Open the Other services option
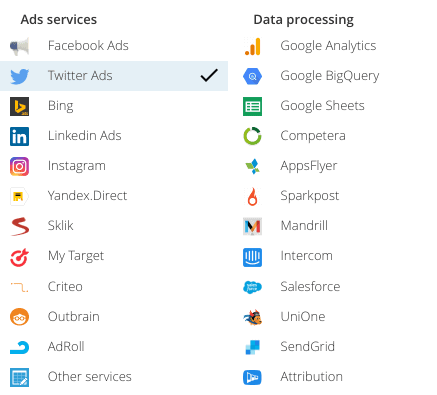Screen dimensions: 437x395 114,377
